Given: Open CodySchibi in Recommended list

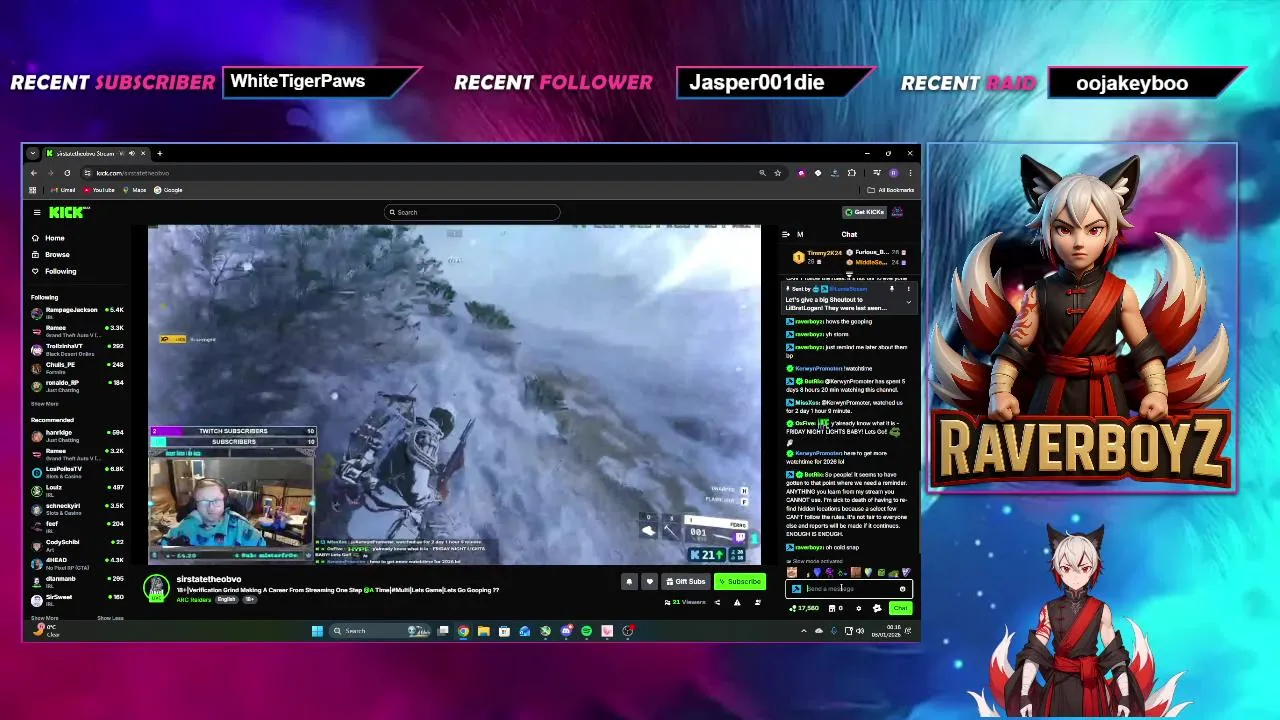Looking at the screenshot, I should pos(77,545).
